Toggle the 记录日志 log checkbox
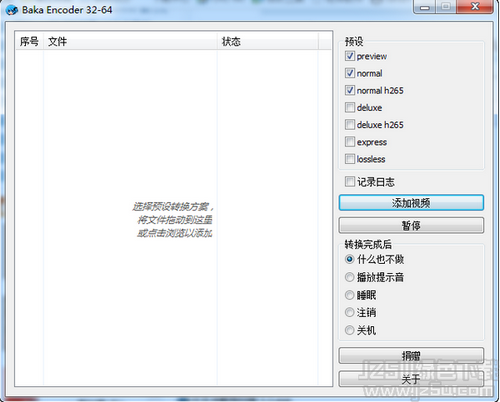The height and width of the screenshot is (402, 500). point(350,182)
